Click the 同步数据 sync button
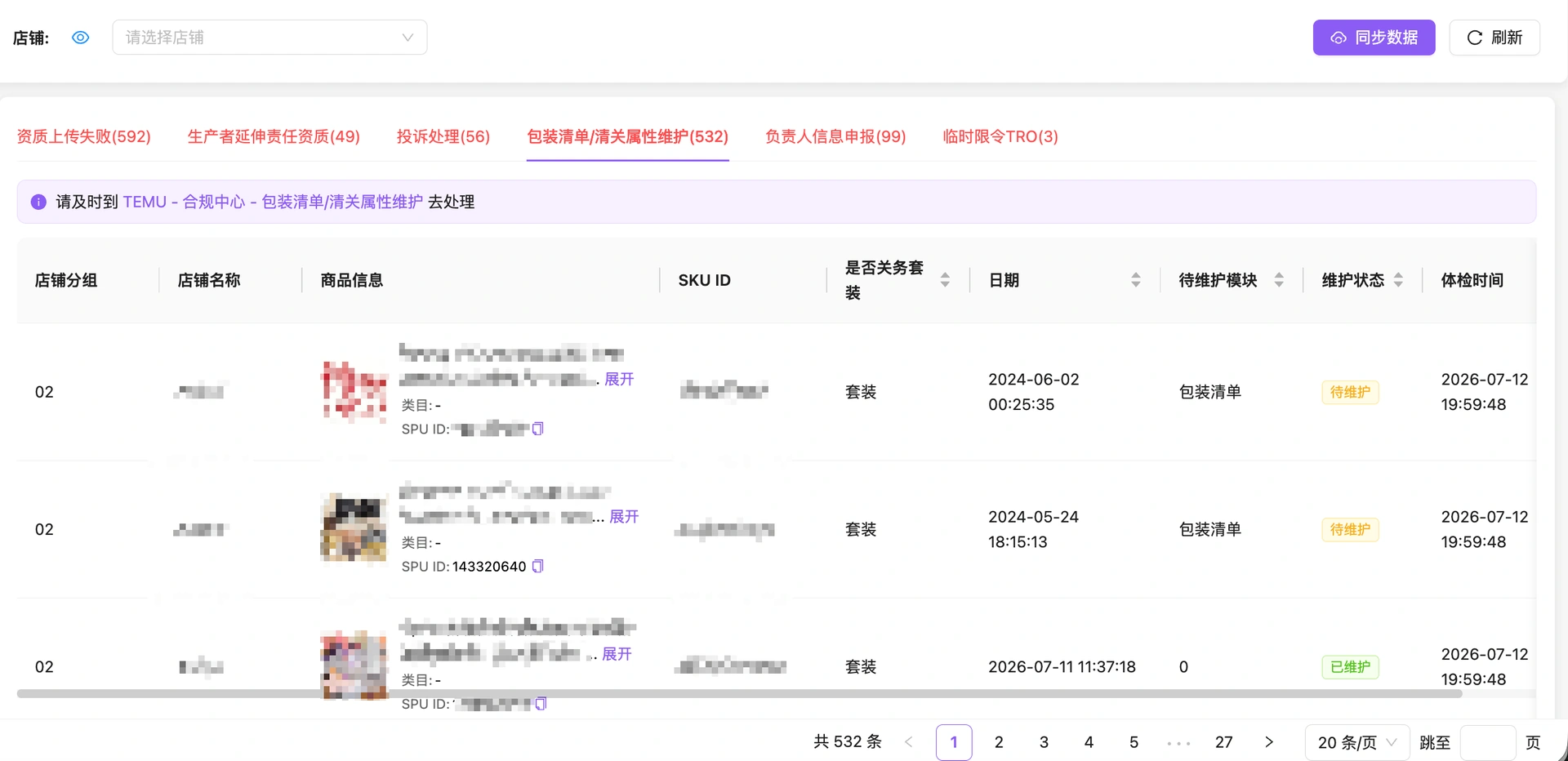This screenshot has height=761, width=1568. click(1374, 38)
